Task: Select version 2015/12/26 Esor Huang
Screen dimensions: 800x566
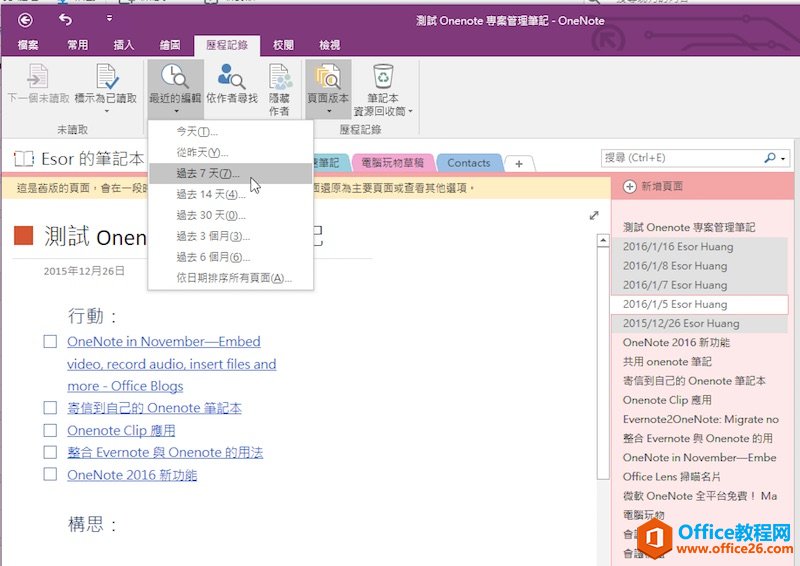Action: click(x=699, y=324)
